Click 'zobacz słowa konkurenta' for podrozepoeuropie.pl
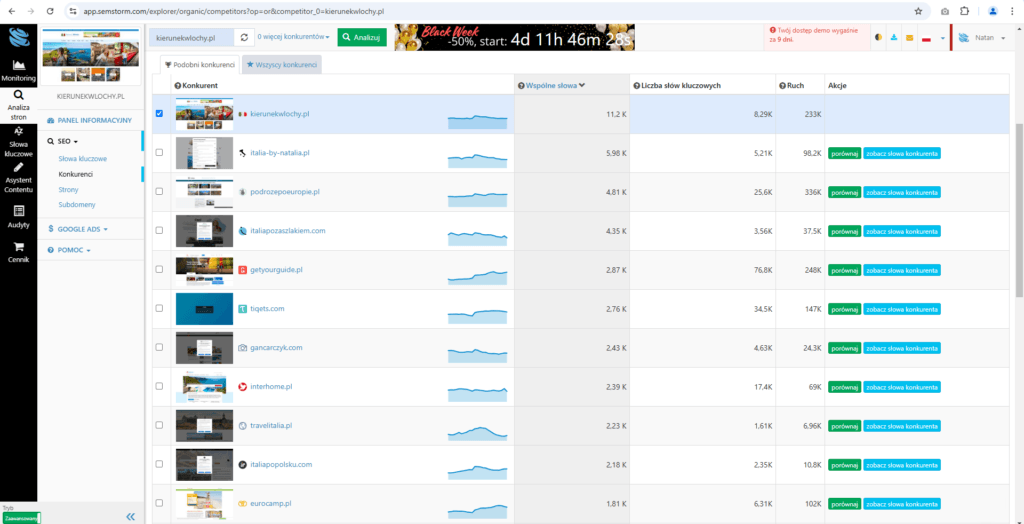 902,192
